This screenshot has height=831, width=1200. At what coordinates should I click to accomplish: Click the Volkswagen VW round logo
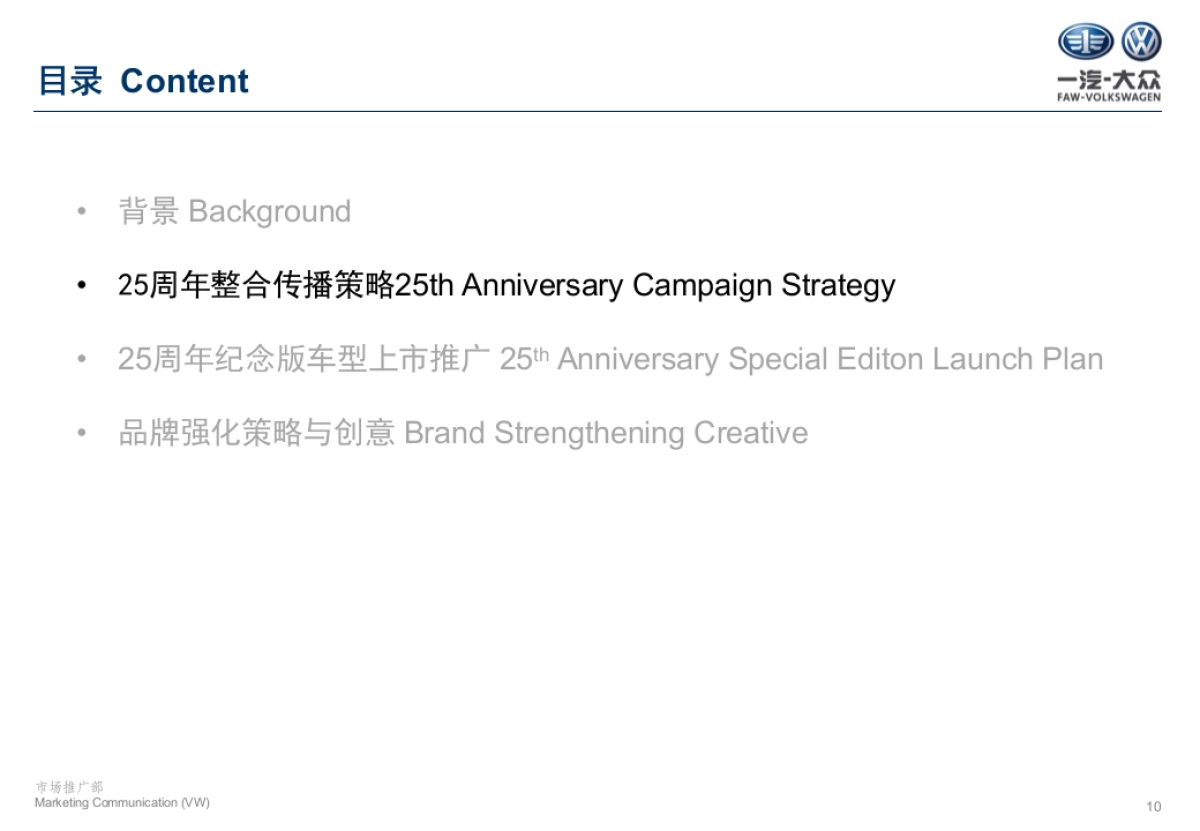1140,42
